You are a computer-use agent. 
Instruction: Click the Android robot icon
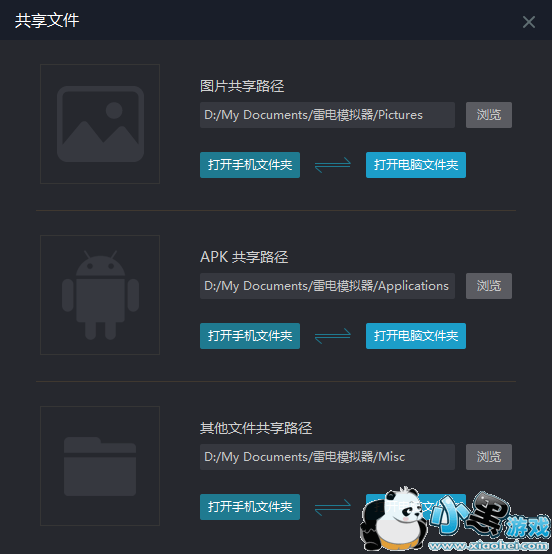[x=100, y=295]
